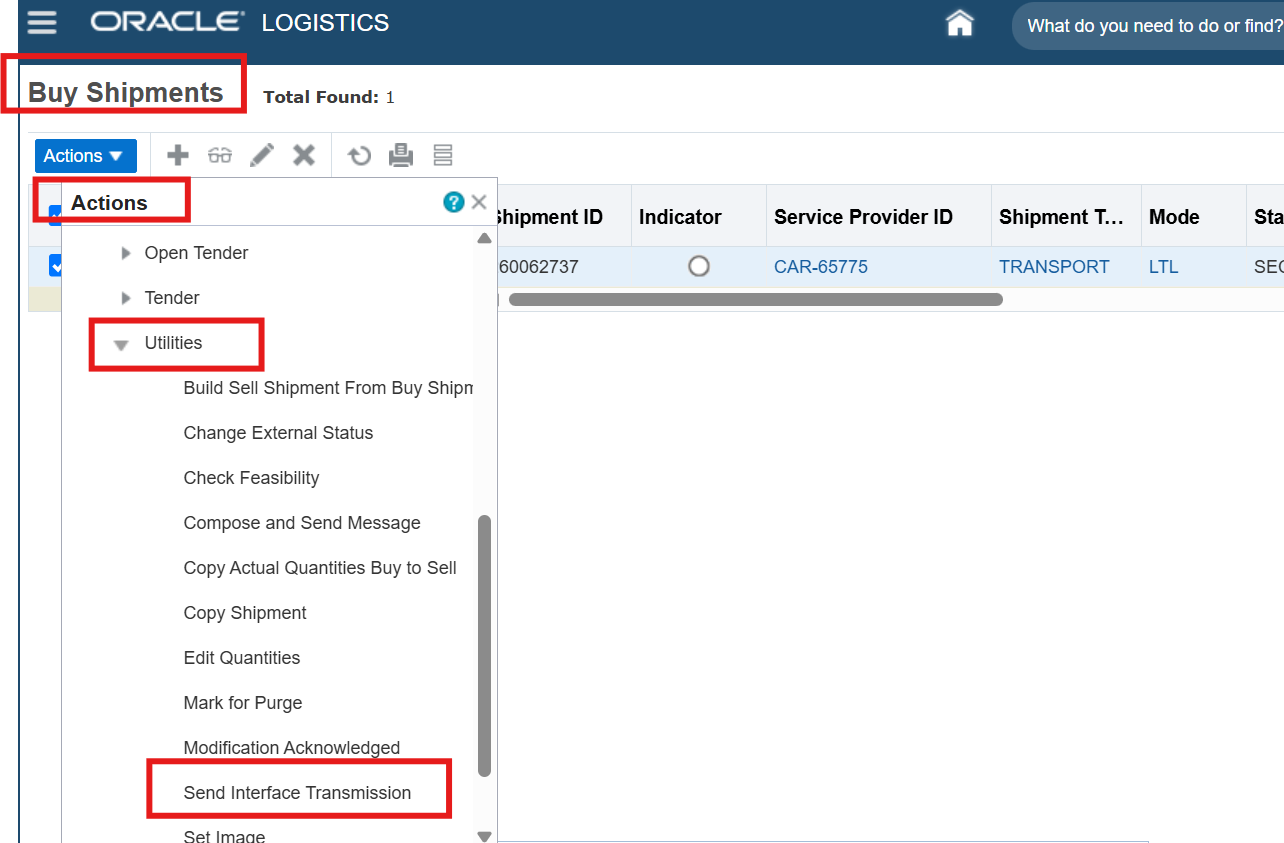Click the table horizontal scrollbar
Screen dimensions: 1284x843
(755, 299)
